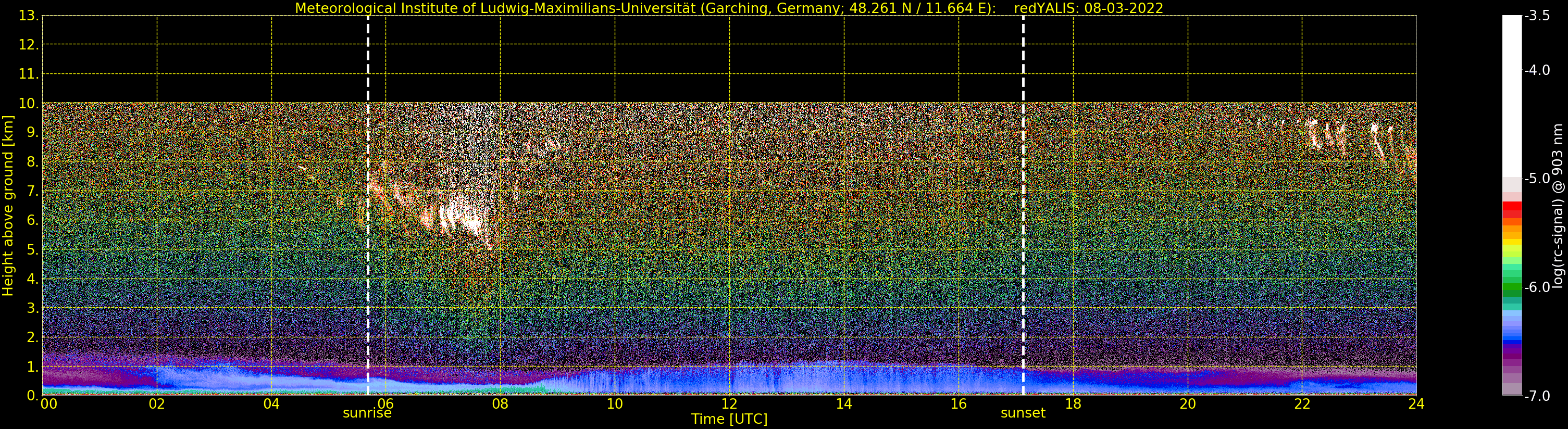Click height tick label '13.'

click(29, 16)
